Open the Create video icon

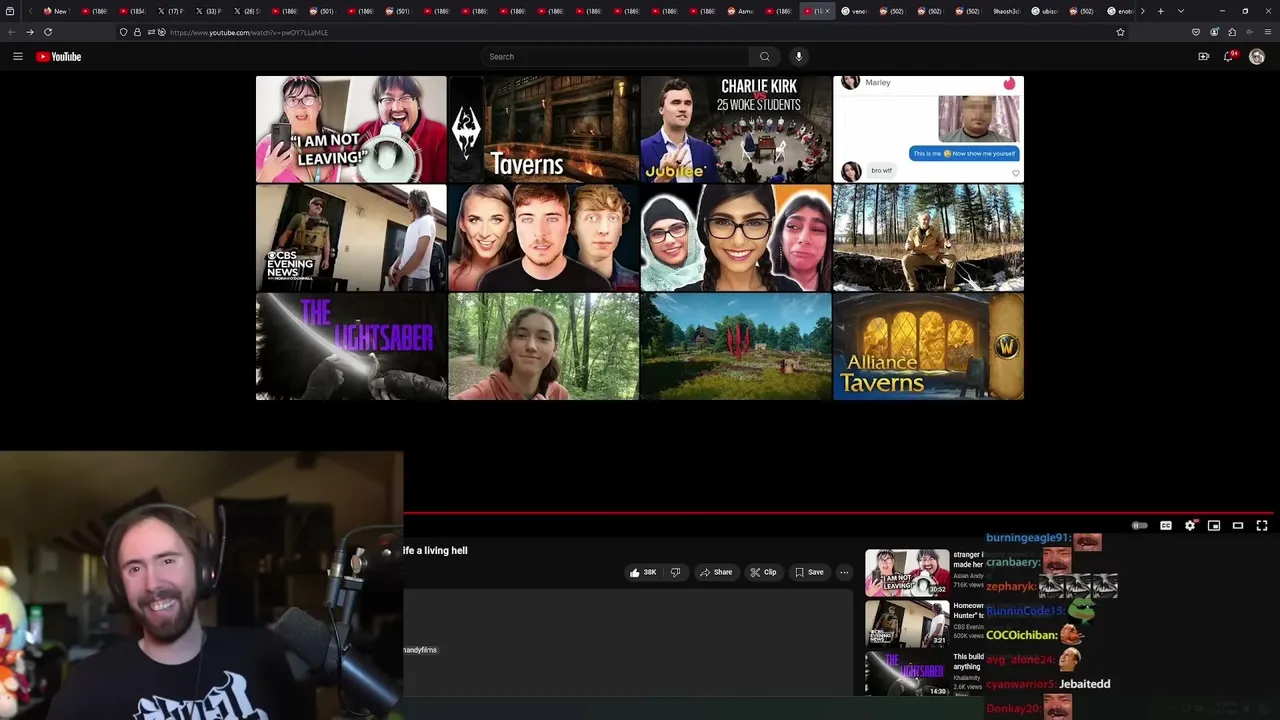1204,57
